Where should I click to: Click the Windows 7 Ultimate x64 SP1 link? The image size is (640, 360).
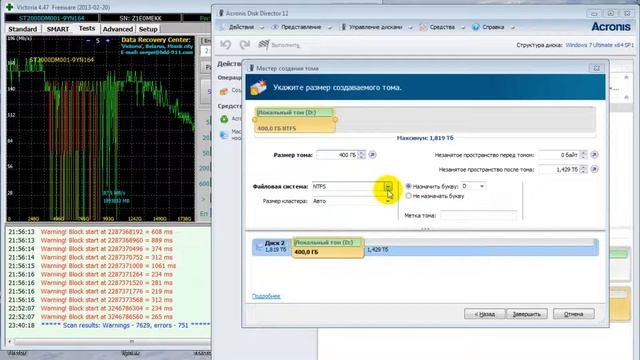[600, 45]
